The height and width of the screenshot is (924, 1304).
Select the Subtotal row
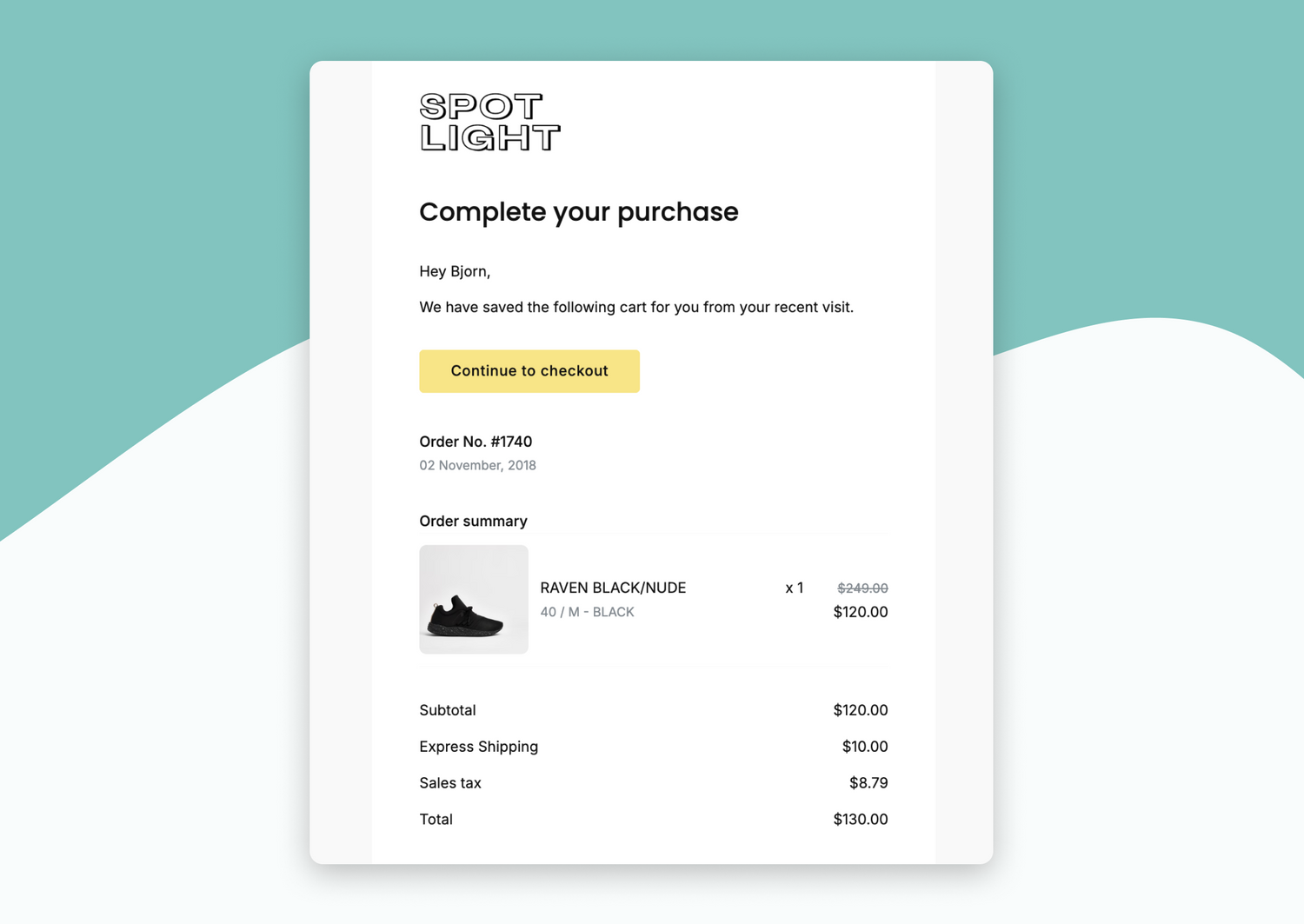pyautogui.click(x=448, y=710)
